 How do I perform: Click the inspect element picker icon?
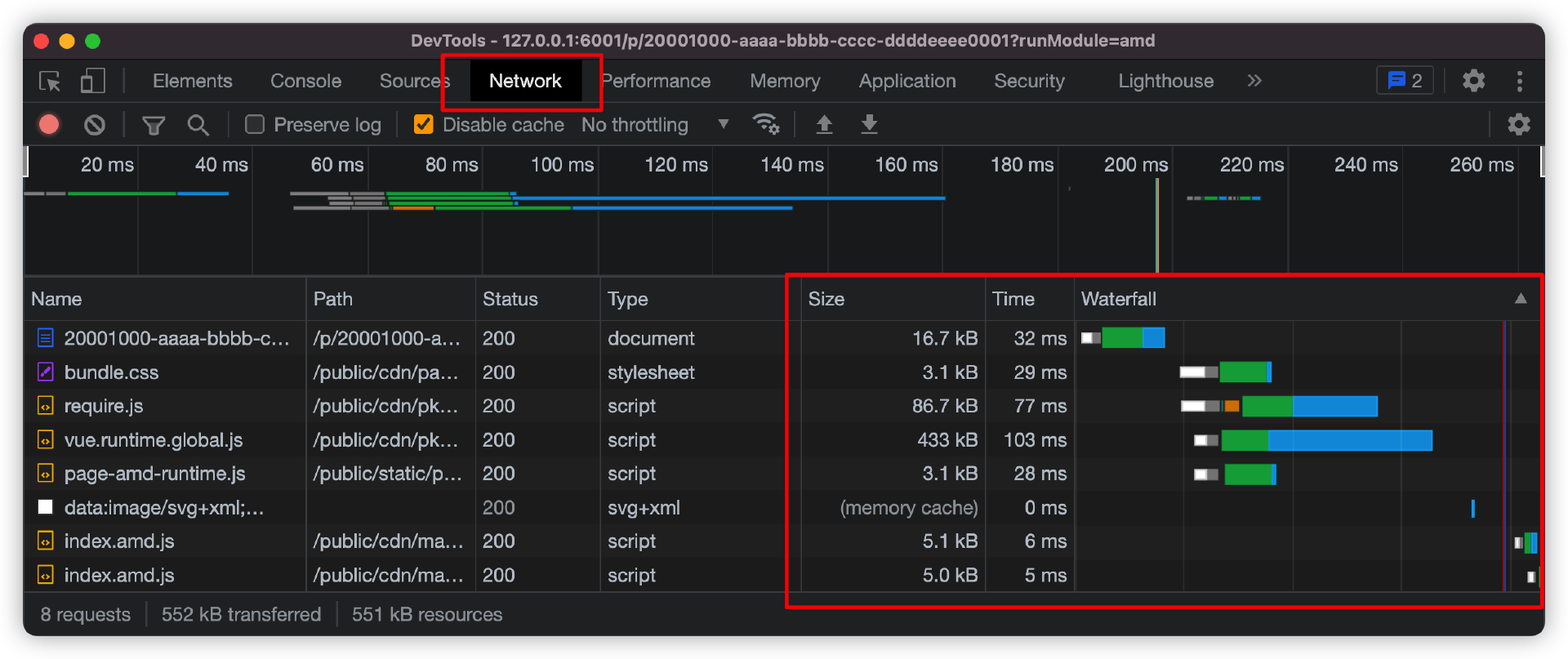click(50, 81)
